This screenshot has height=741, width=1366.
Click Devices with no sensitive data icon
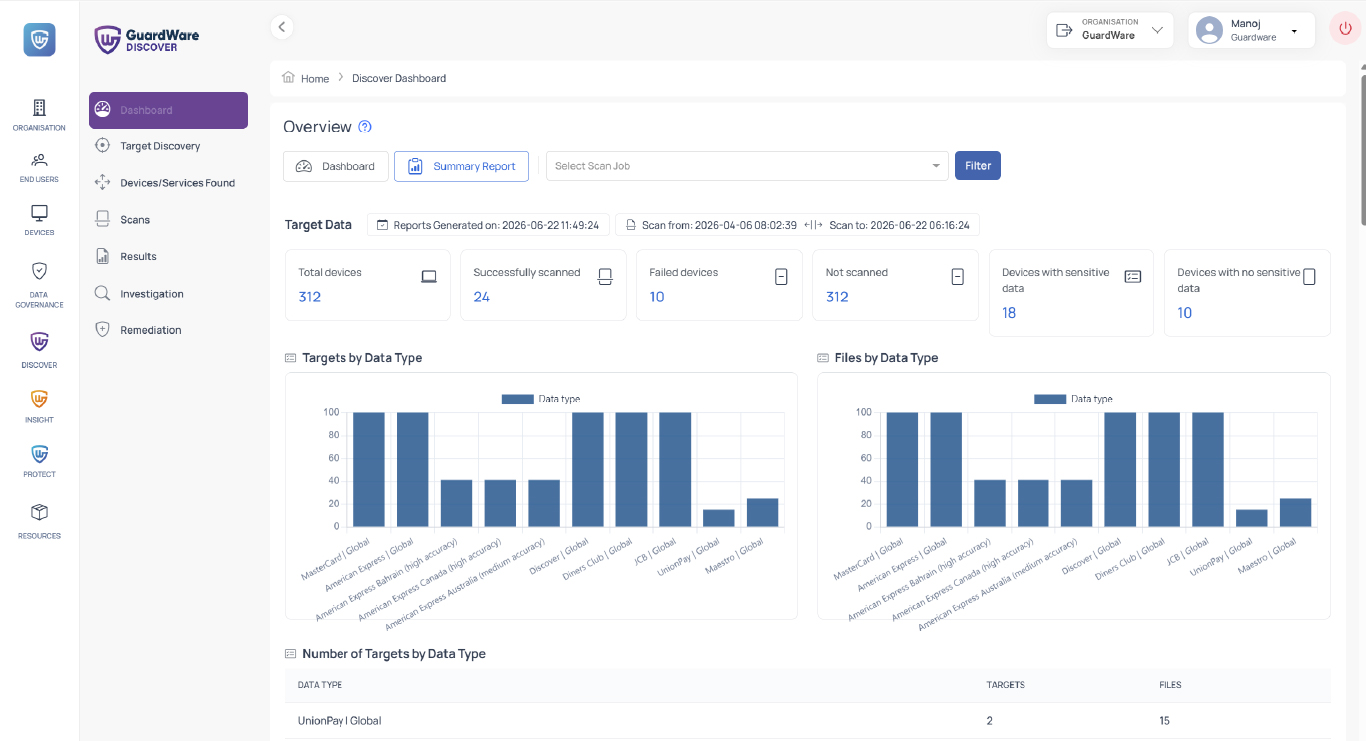1309,277
